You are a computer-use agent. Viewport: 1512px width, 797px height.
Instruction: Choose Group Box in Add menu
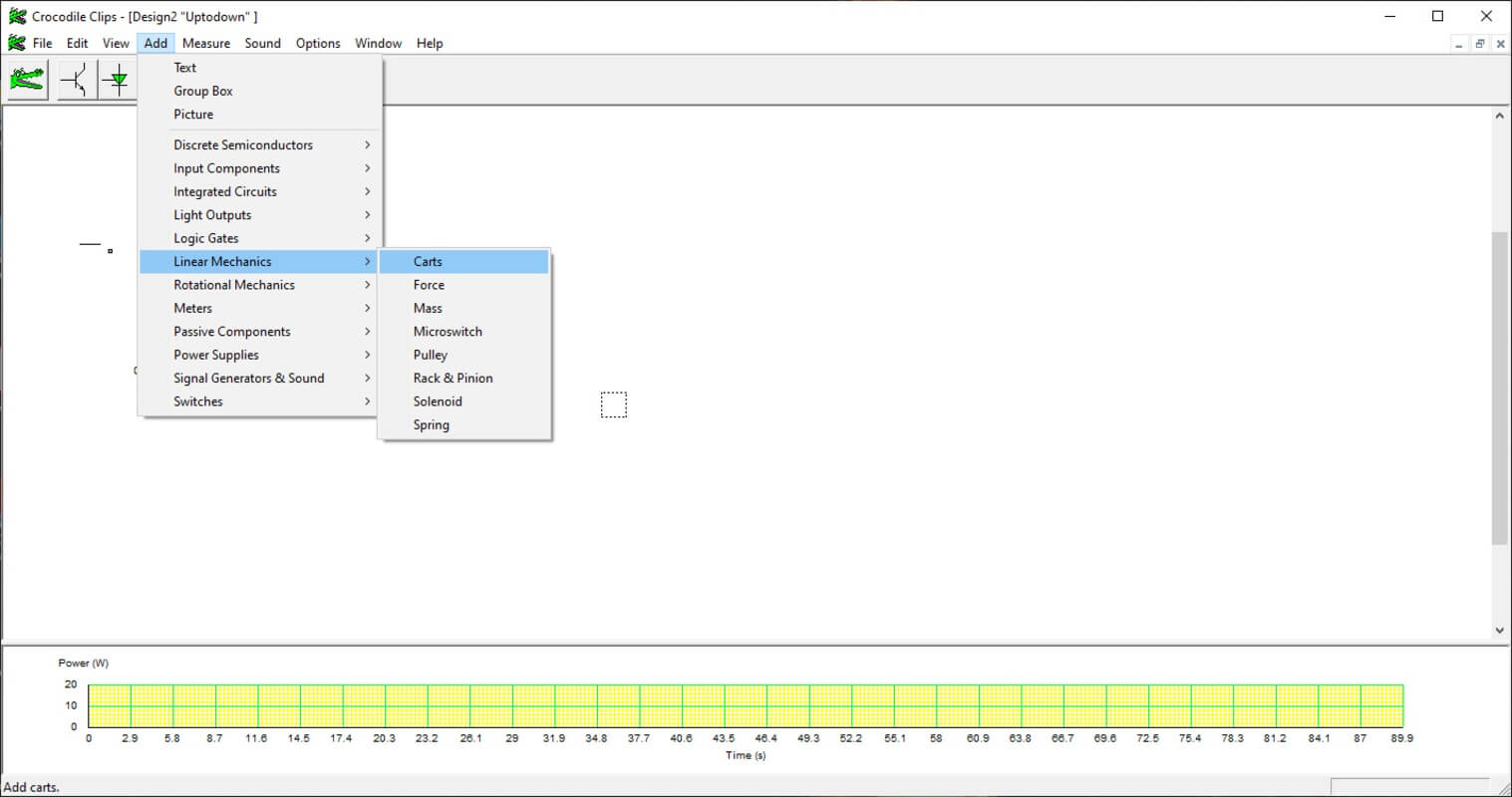click(203, 91)
